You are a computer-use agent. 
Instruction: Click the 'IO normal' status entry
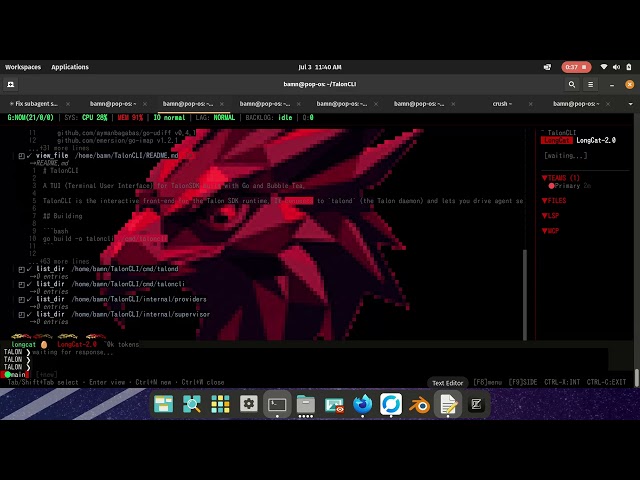(169, 118)
